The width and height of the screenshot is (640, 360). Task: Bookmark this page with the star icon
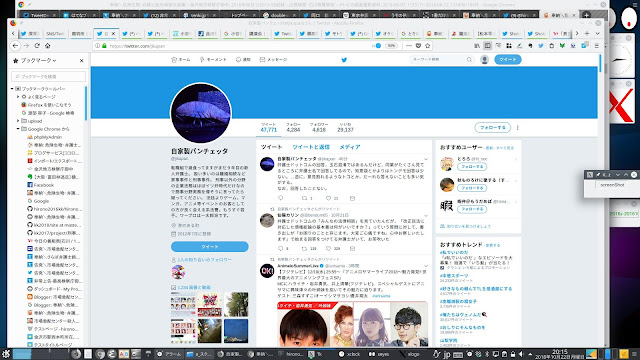(x=428, y=46)
